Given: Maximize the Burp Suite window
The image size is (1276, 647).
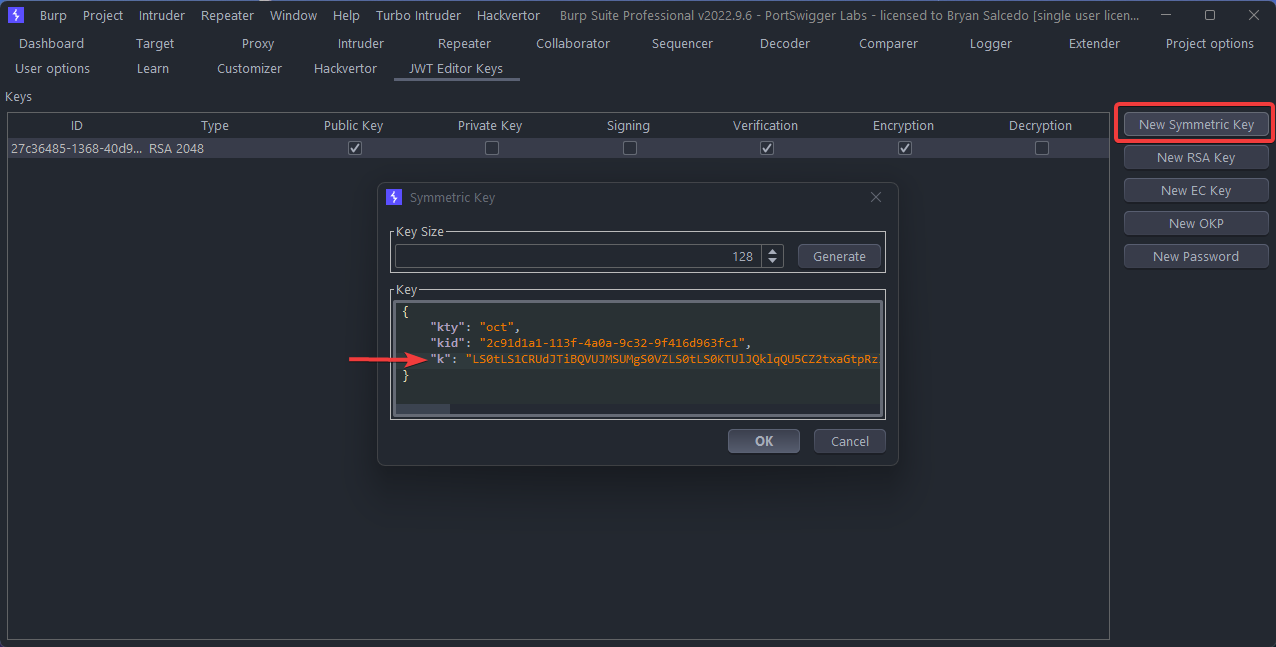Looking at the screenshot, I should click(x=1209, y=15).
